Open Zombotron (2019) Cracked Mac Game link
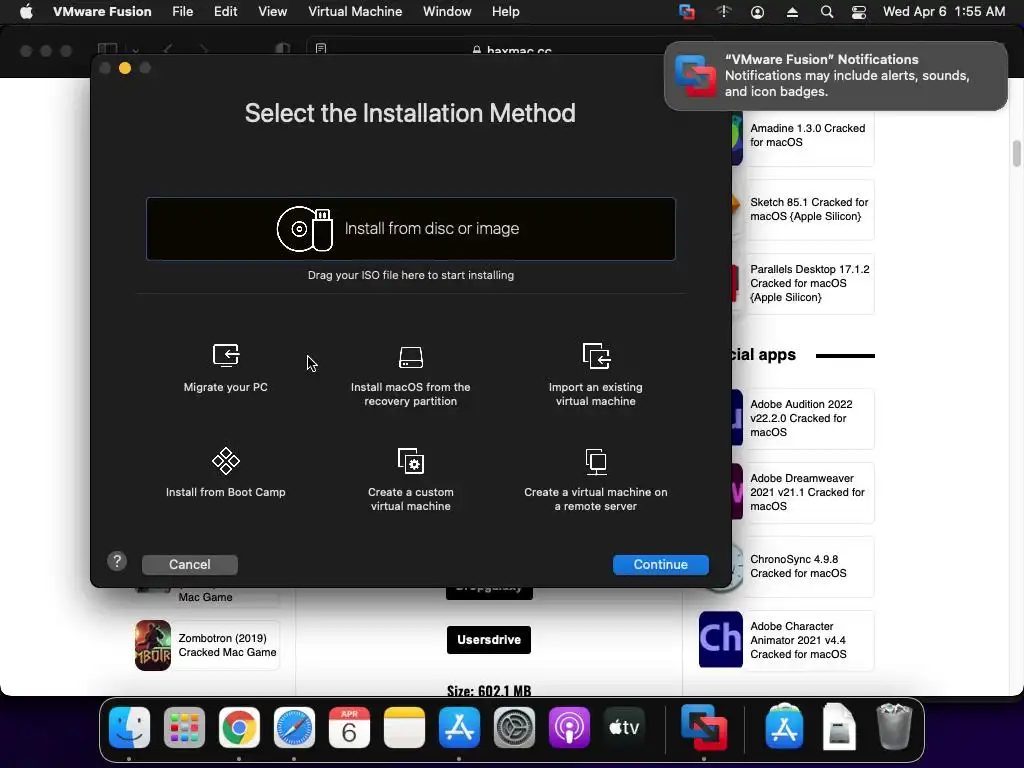Screen dimensions: 1024x768 pos(227,645)
